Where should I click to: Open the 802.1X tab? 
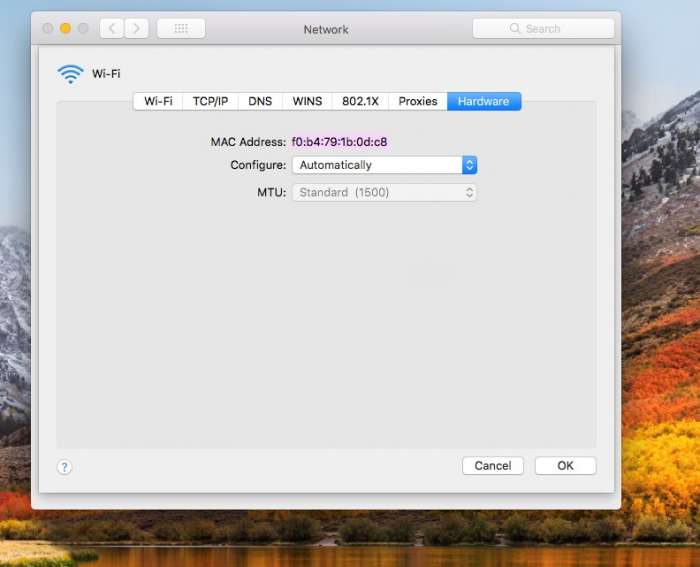click(x=360, y=101)
